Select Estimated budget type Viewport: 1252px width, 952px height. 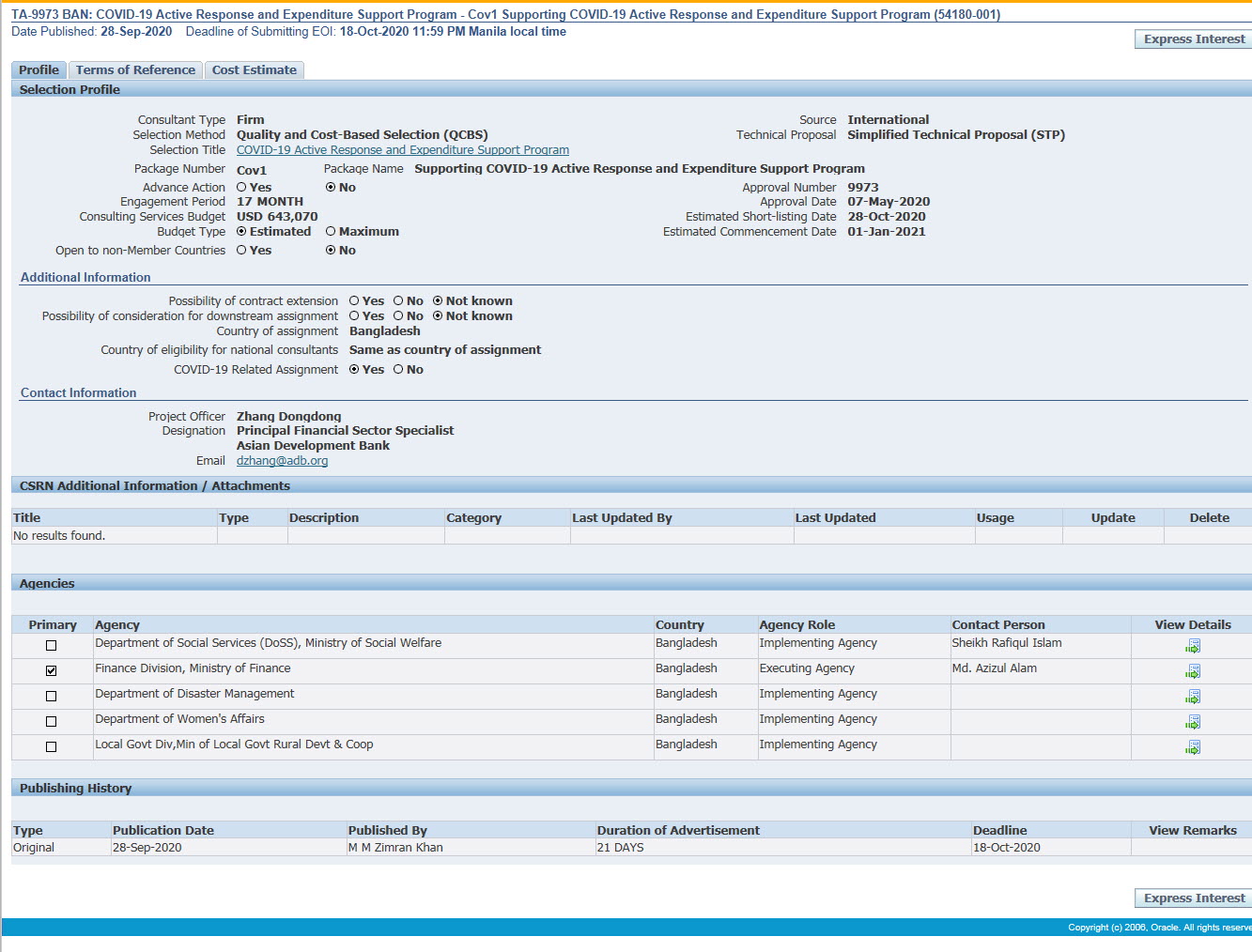click(241, 232)
